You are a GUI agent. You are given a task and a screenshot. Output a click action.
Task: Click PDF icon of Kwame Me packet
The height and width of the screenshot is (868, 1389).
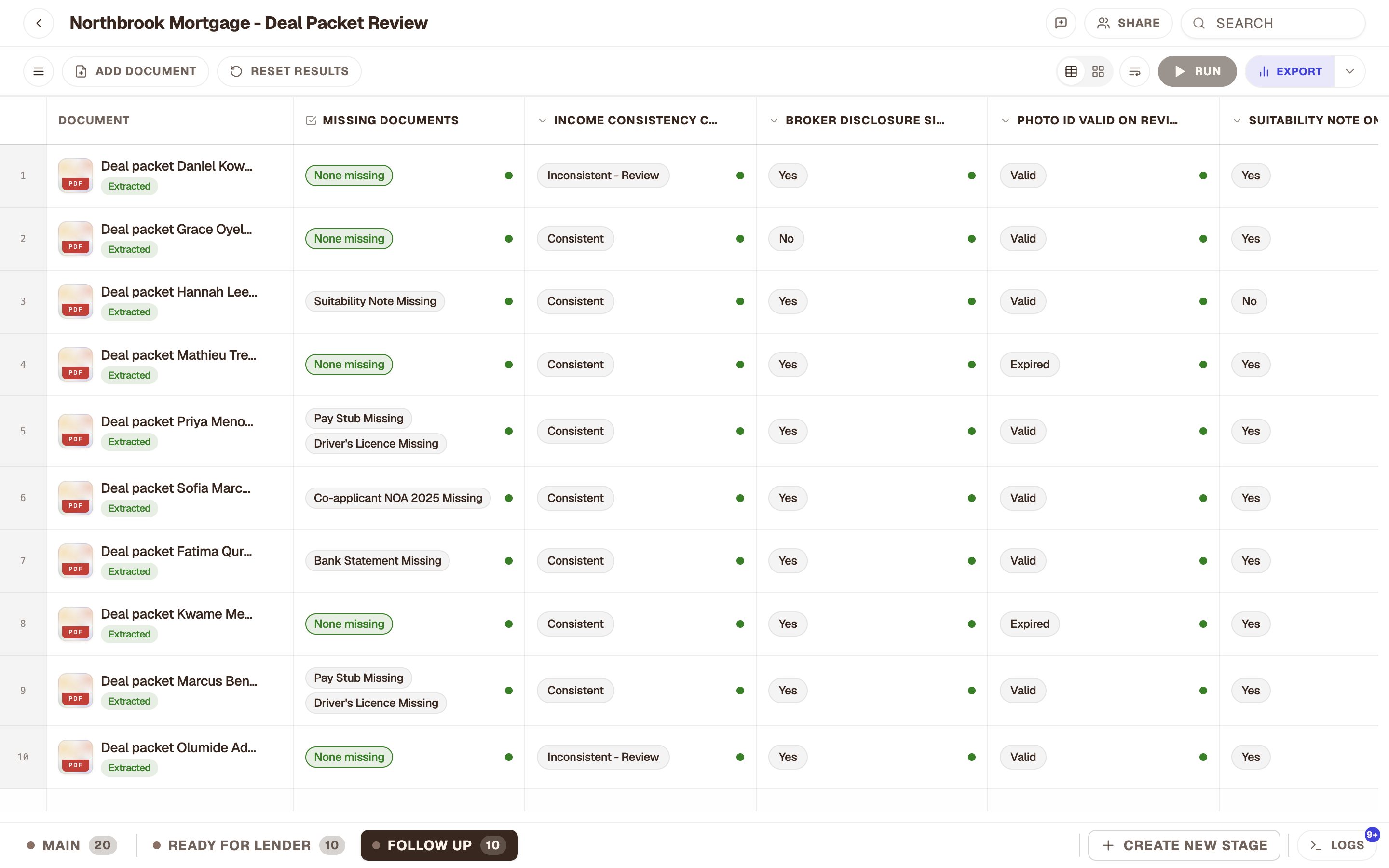pos(75,624)
